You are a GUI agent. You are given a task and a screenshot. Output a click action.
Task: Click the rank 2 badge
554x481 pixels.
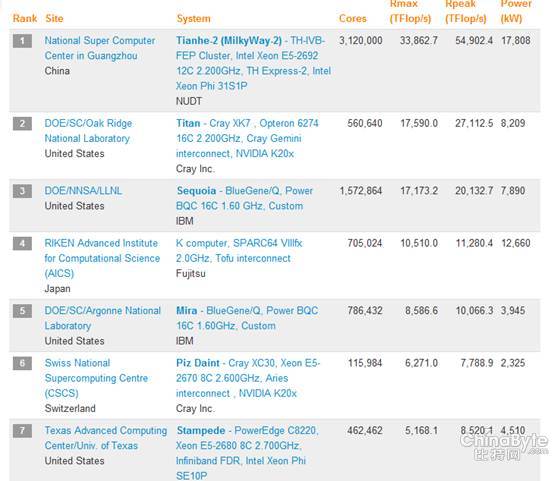pyautogui.click(x=22, y=124)
